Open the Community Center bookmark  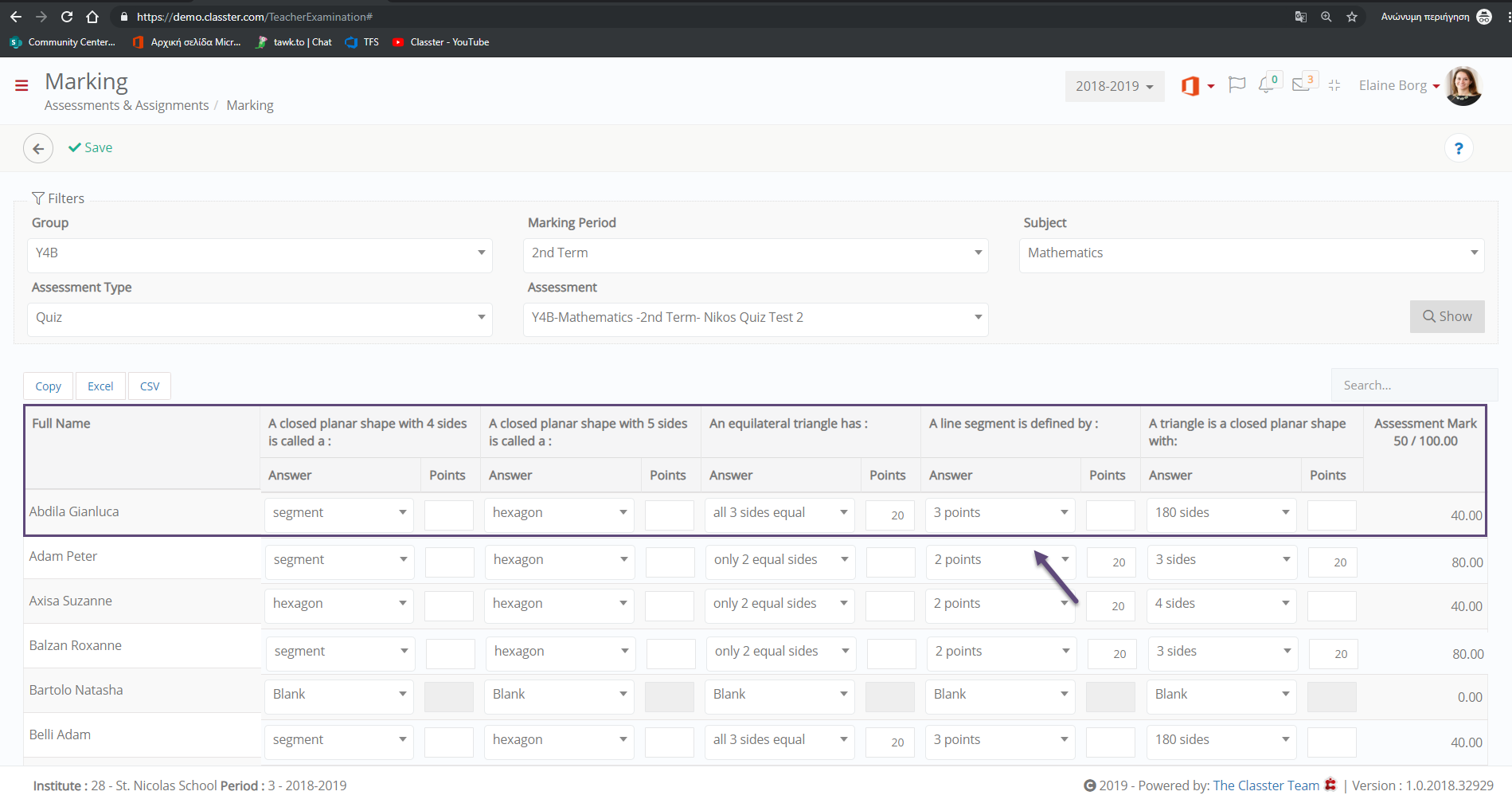tap(63, 42)
